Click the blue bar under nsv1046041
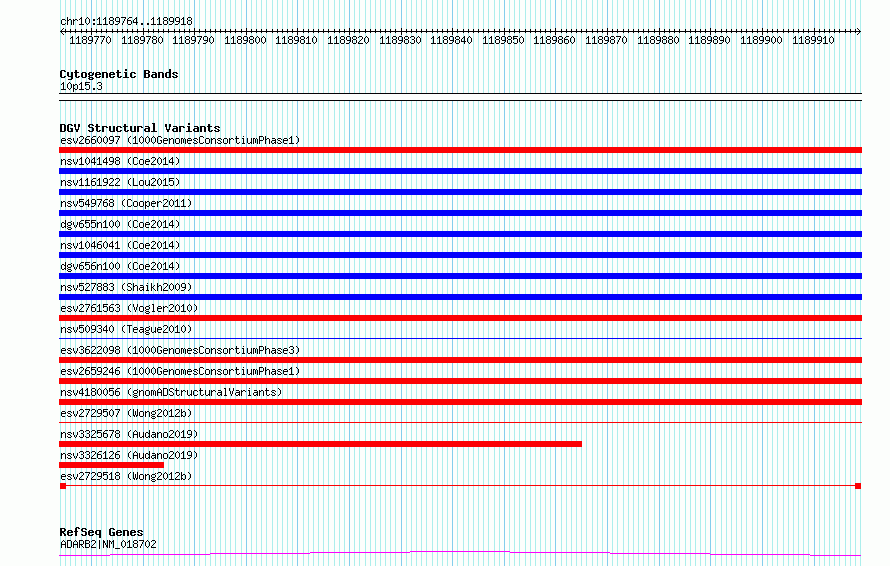Image resolution: width=890 pixels, height=566 pixels. (460, 255)
